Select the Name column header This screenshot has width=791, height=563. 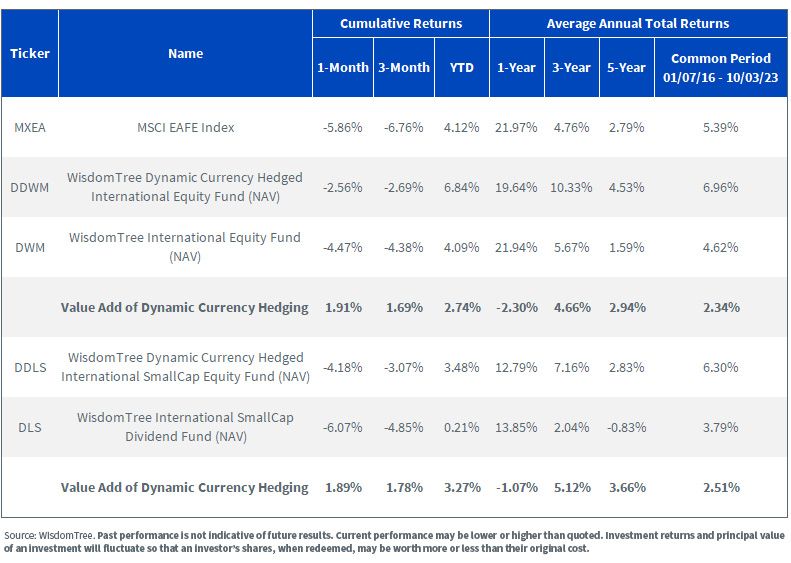pos(186,53)
